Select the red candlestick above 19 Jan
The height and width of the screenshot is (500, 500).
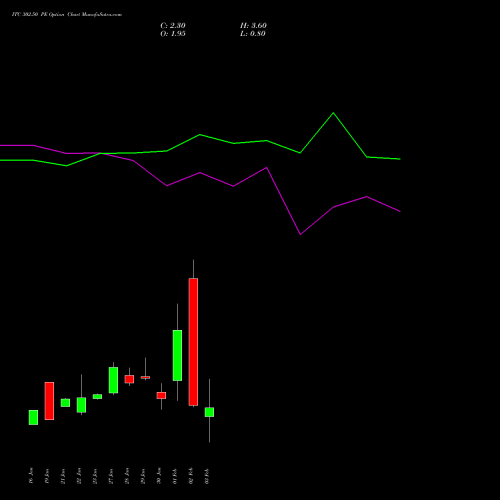coord(49,401)
